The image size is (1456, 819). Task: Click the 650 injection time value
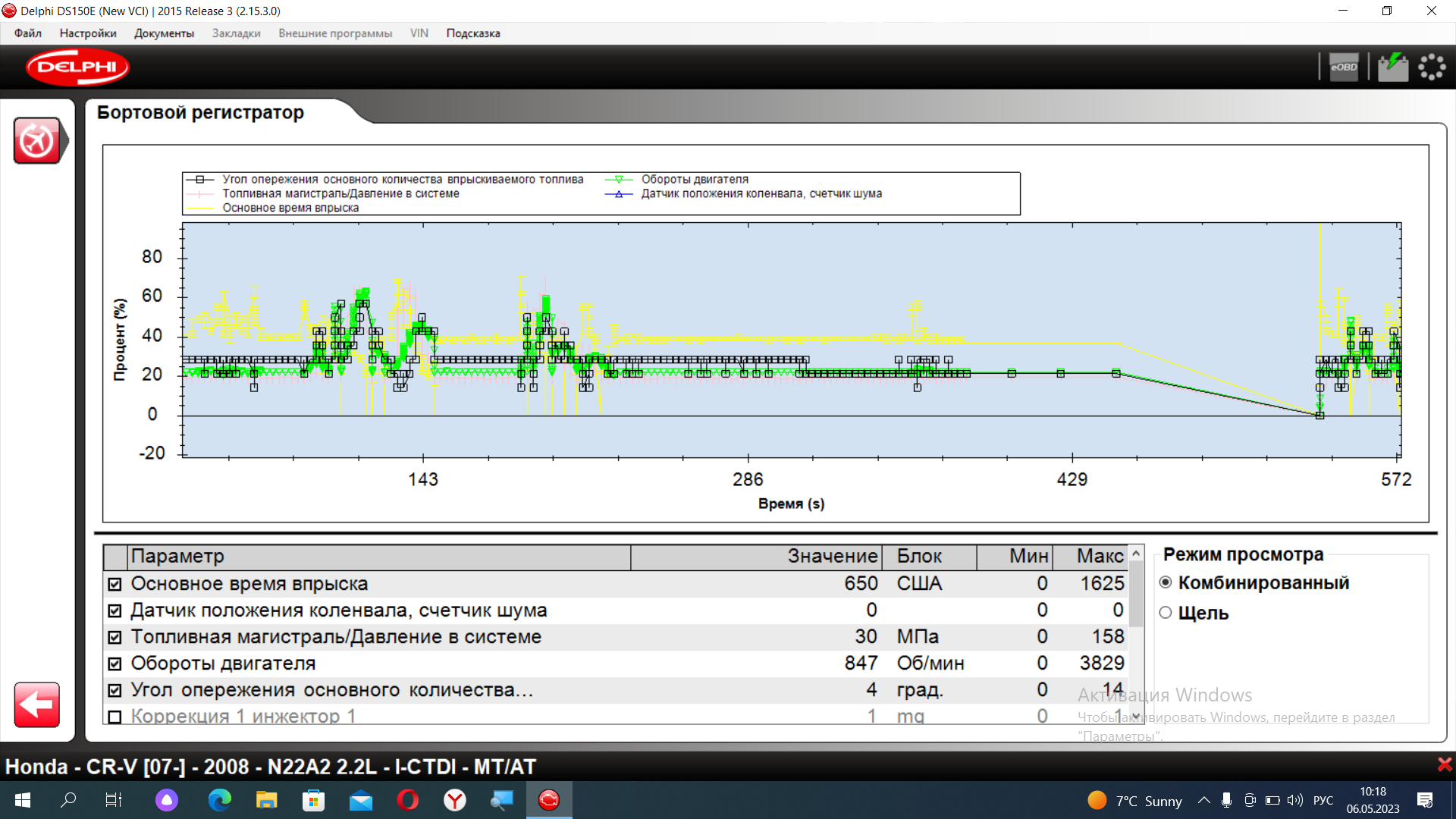[x=861, y=584]
